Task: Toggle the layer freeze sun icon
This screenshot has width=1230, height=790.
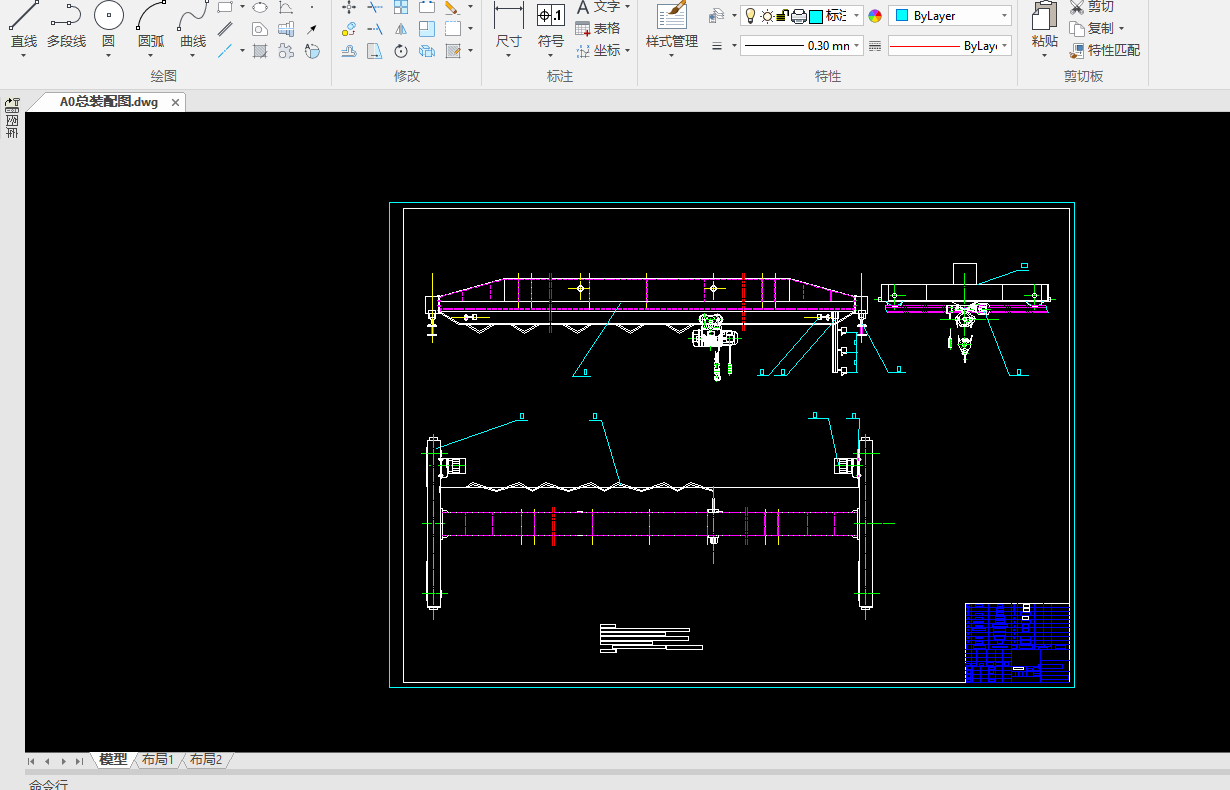Action: 766,16
